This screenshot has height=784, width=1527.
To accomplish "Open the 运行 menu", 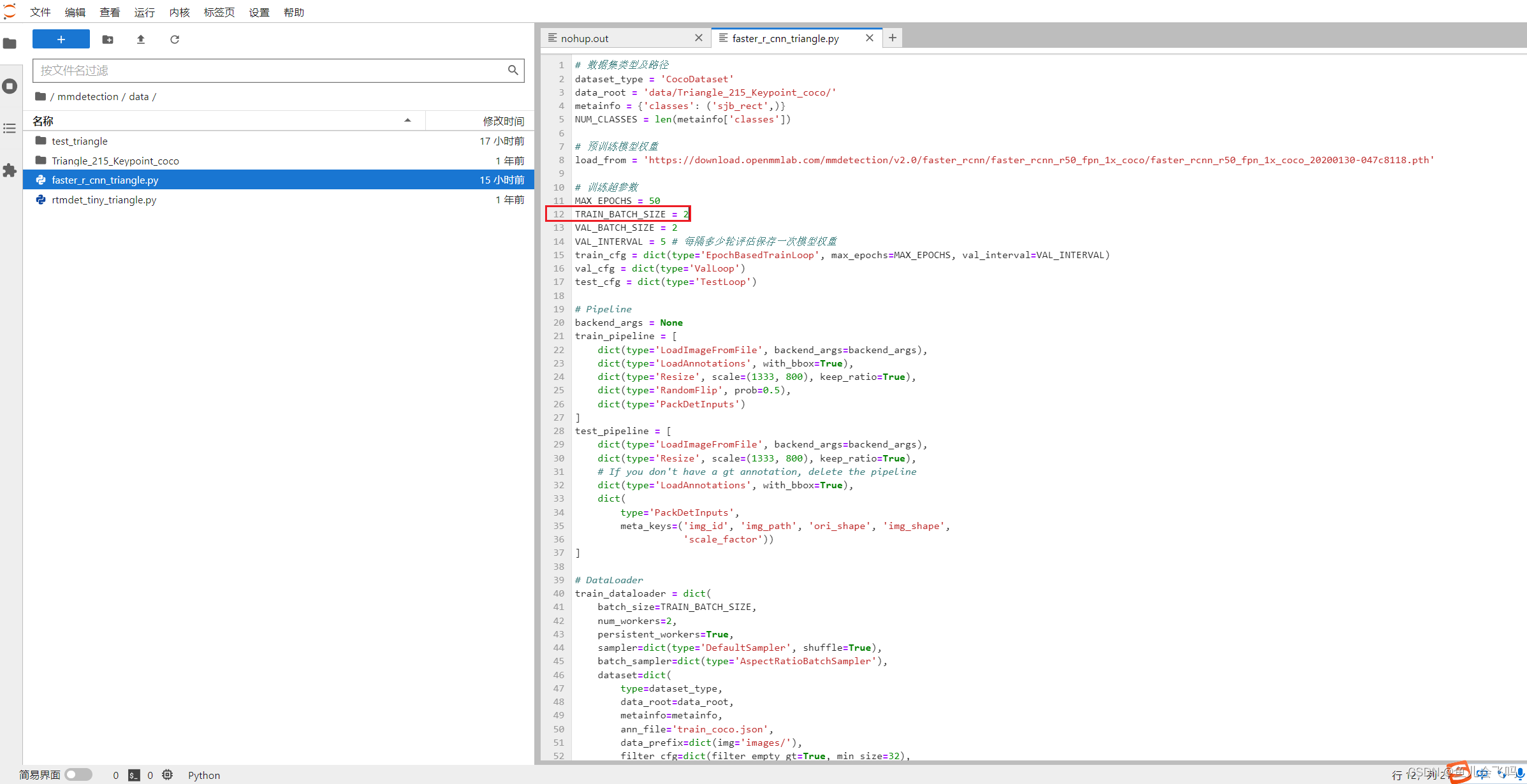I will tap(144, 12).
